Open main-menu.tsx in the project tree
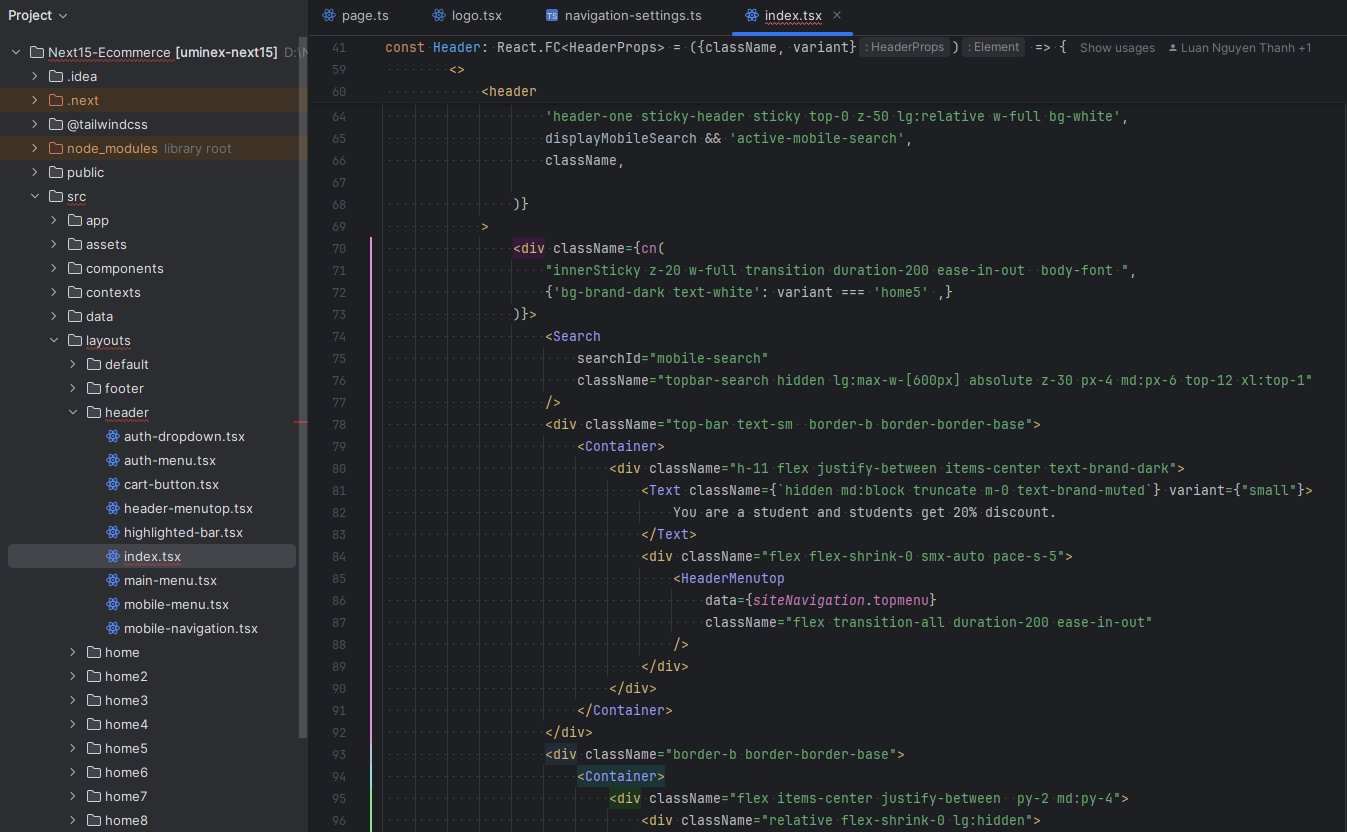 [x=169, y=581]
